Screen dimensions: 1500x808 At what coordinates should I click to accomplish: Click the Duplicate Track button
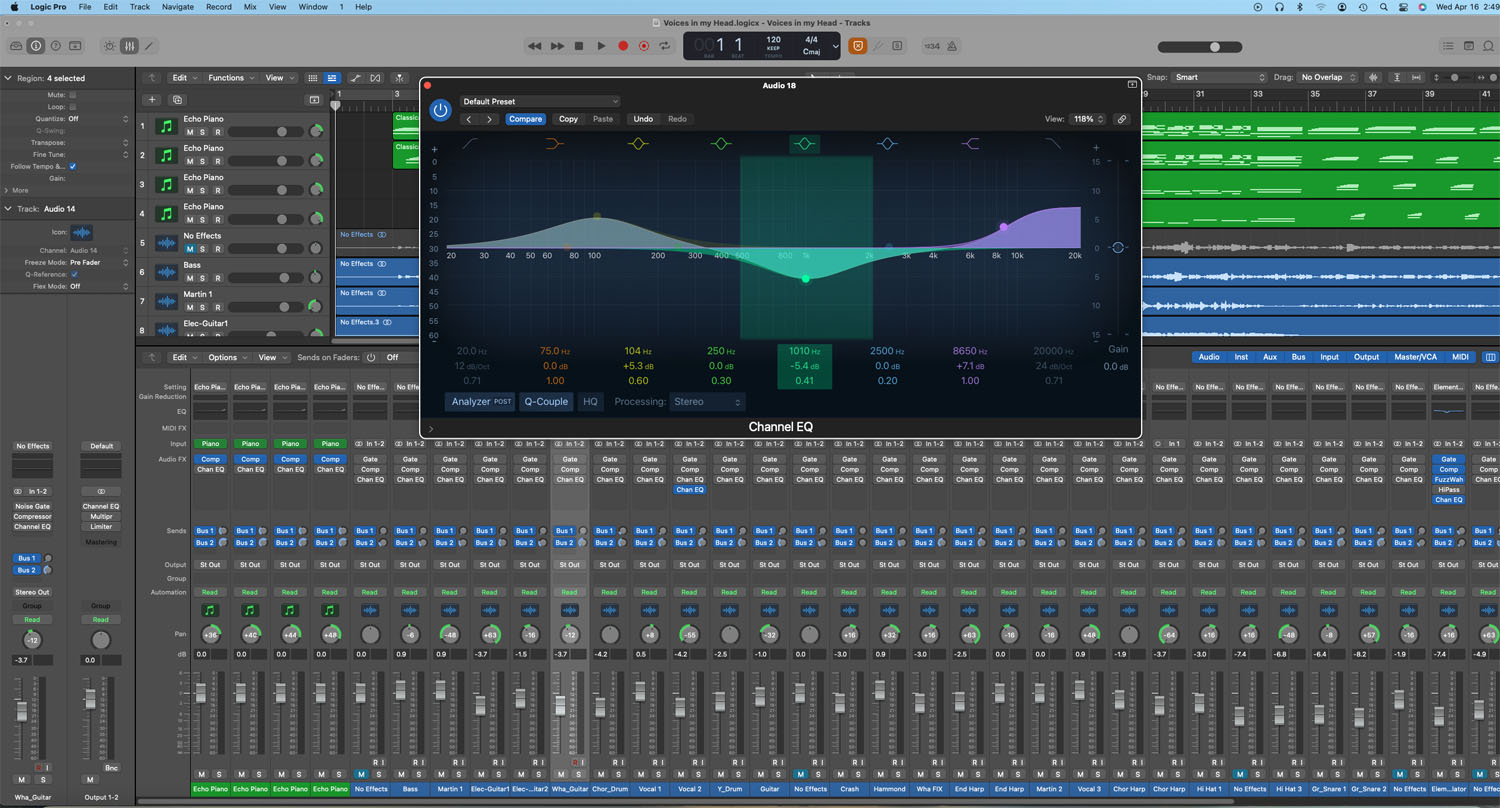(177, 100)
